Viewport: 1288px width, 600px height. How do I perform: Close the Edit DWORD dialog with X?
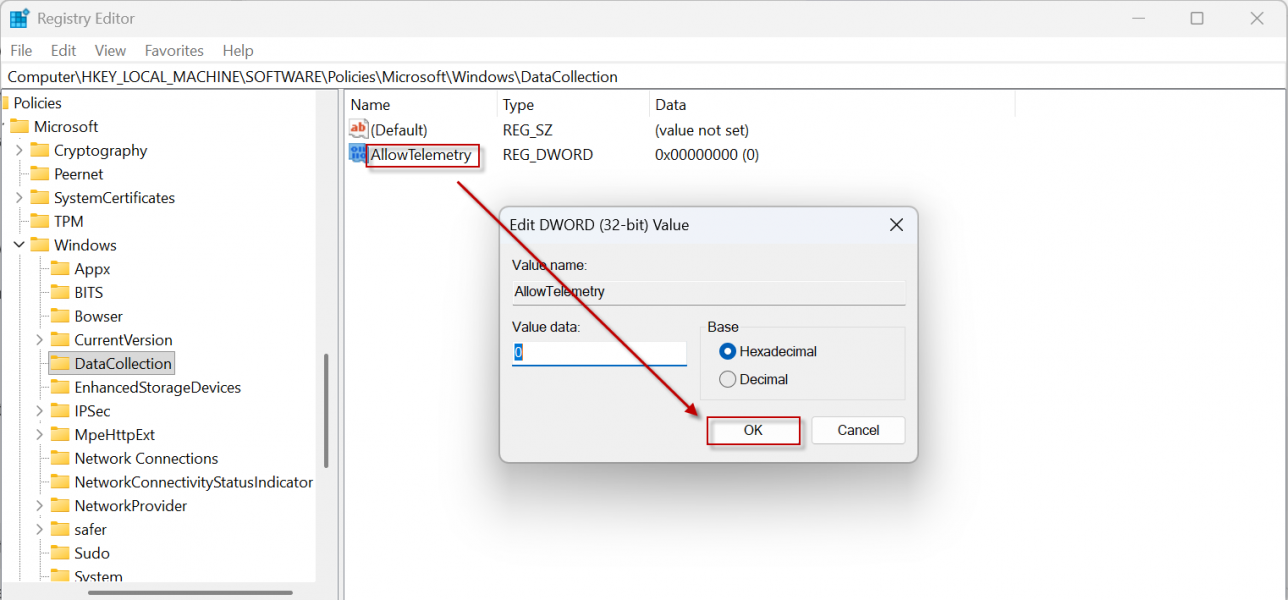click(896, 225)
